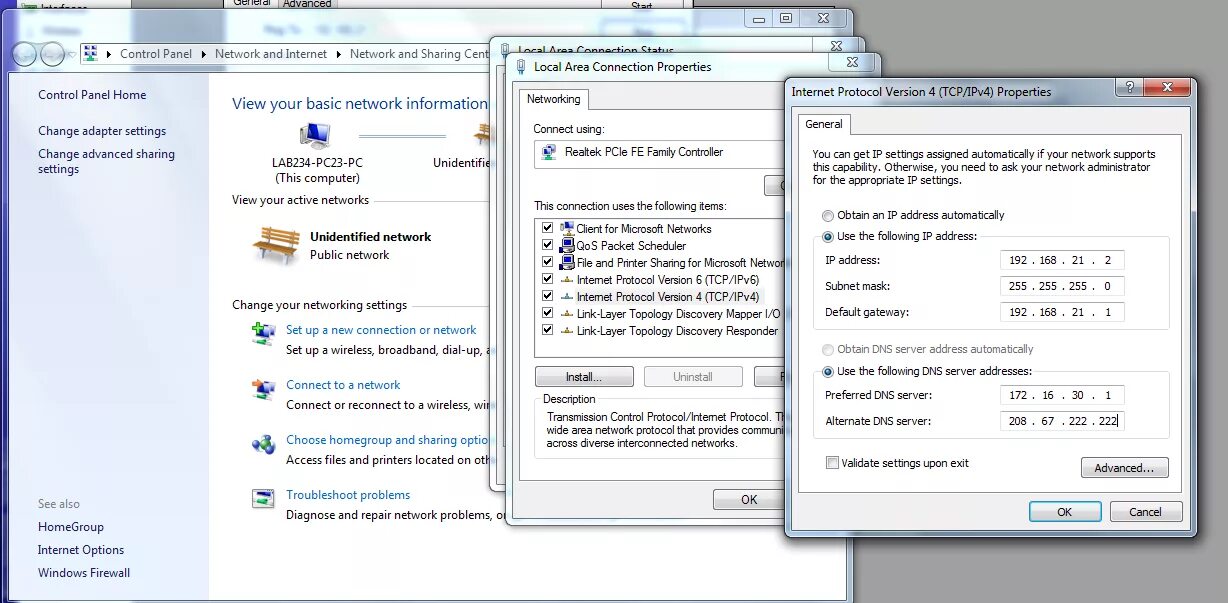Image resolution: width=1228 pixels, height=603 pixels.
Task: Select Obtain an IP address automatically
Action: point(827,215)
